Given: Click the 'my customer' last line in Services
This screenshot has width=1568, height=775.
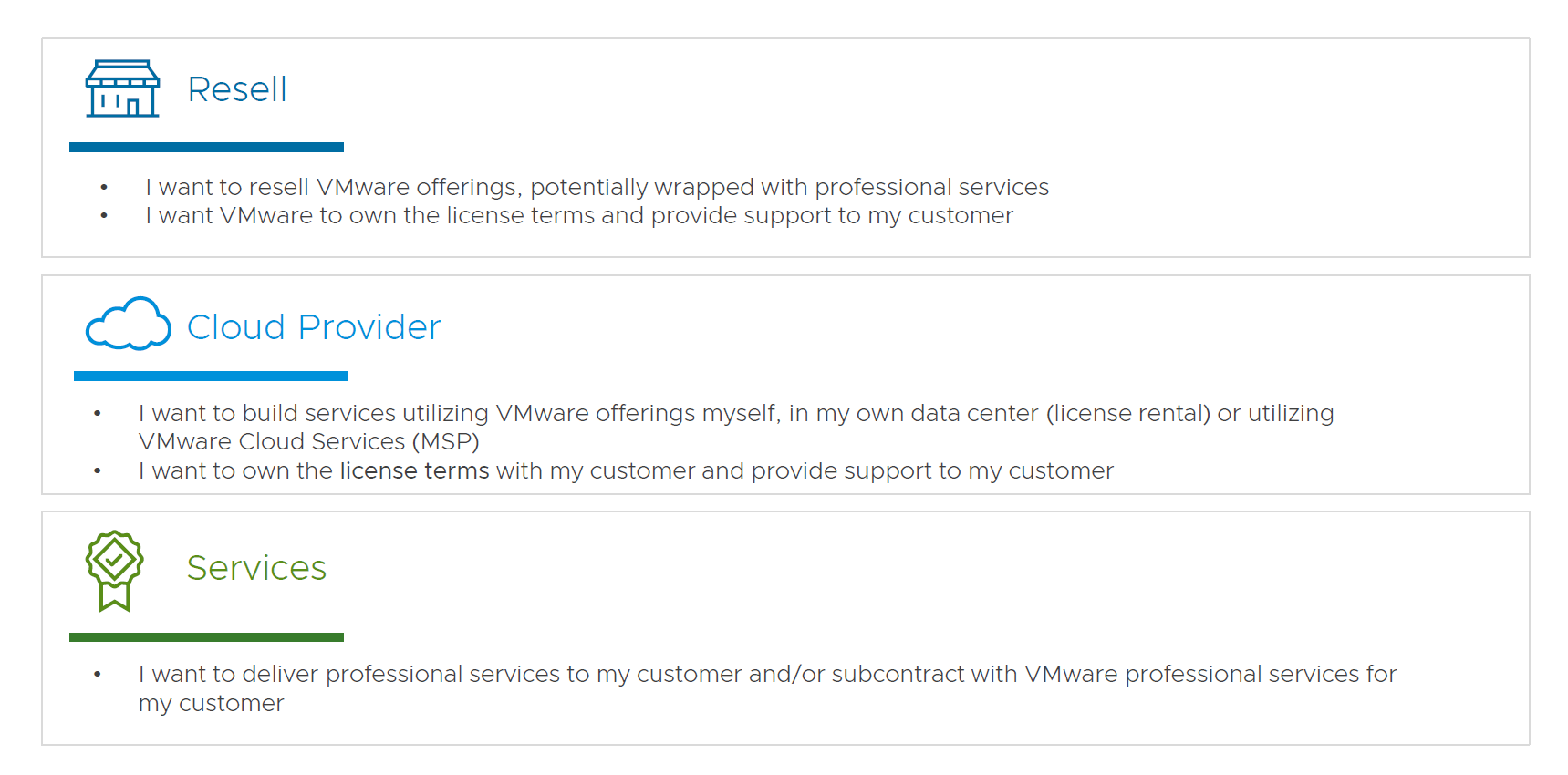Looking at the screenshot, I should (211, 704).
